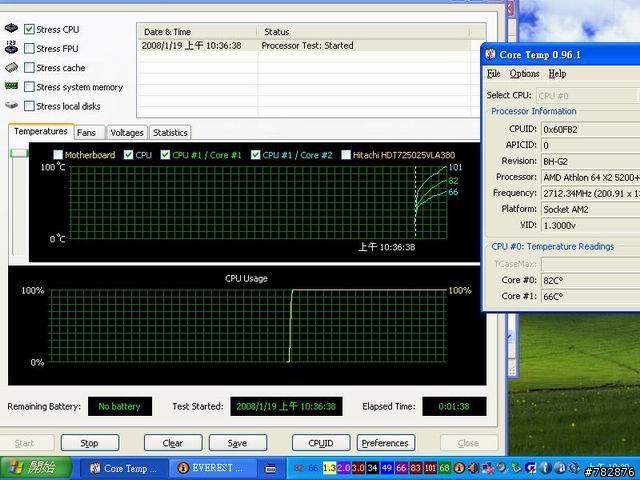Screen dimensions: 640x480
Task: Uncheck the CPU #1 / Core #2 checkbox
Action: coord(256,155)
